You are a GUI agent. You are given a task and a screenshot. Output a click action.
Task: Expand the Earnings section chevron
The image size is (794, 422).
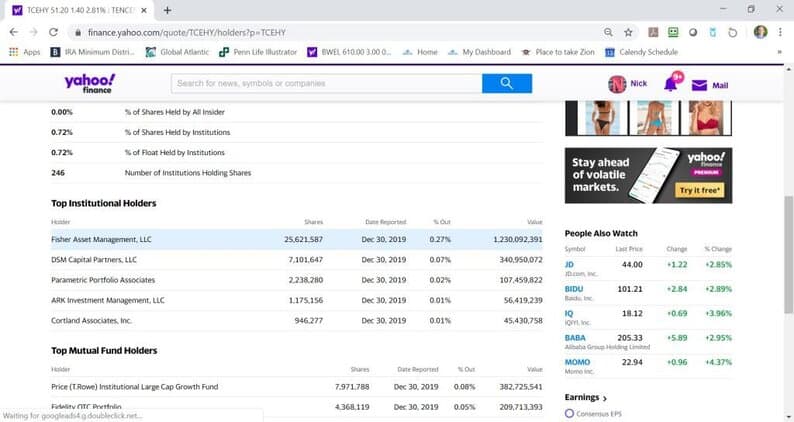[605, 398]
